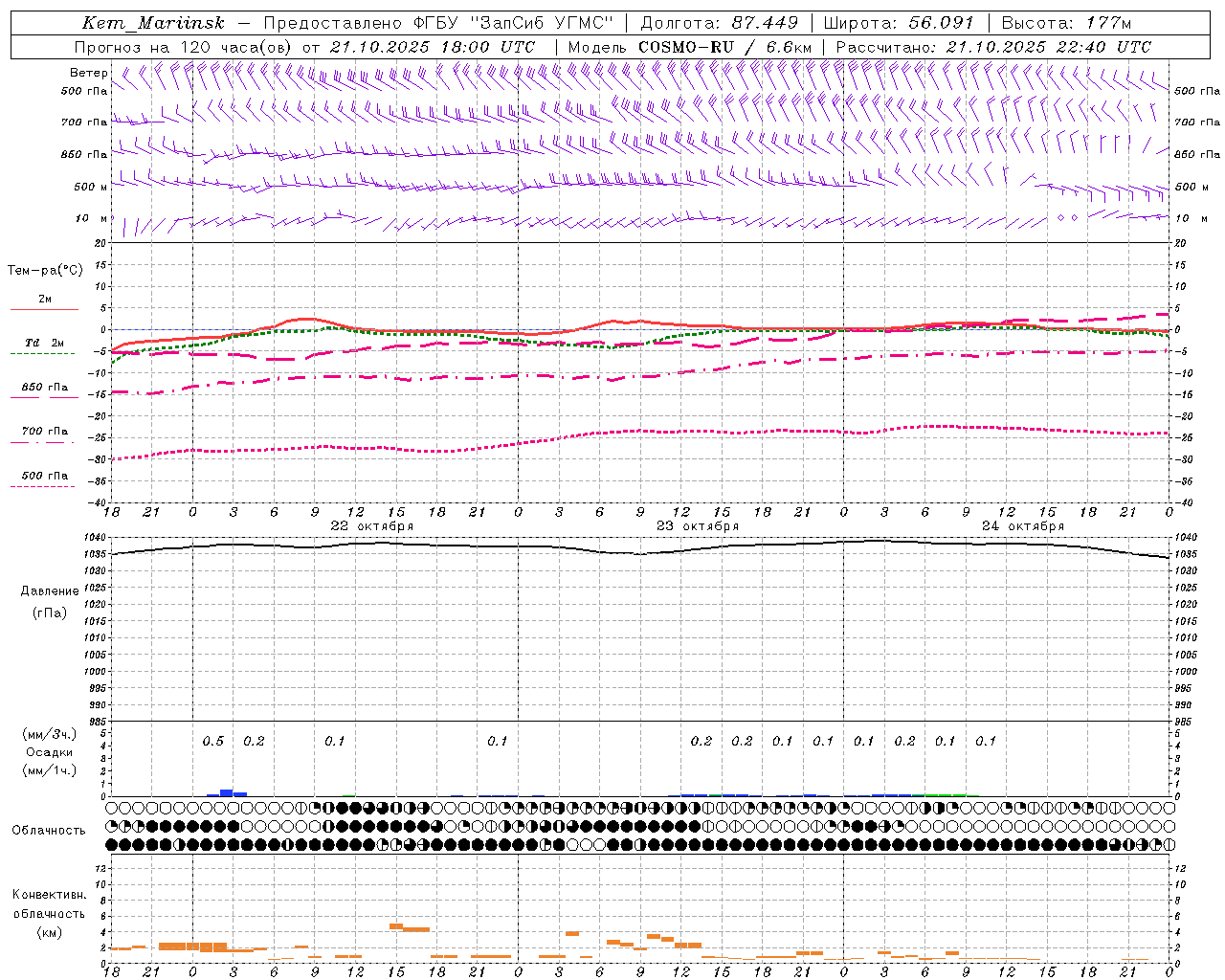This screenshot has height=980, width=1225.
Task: Click the model label "COSMO-RU / 6.6км"
Action: tap(724, 47)
